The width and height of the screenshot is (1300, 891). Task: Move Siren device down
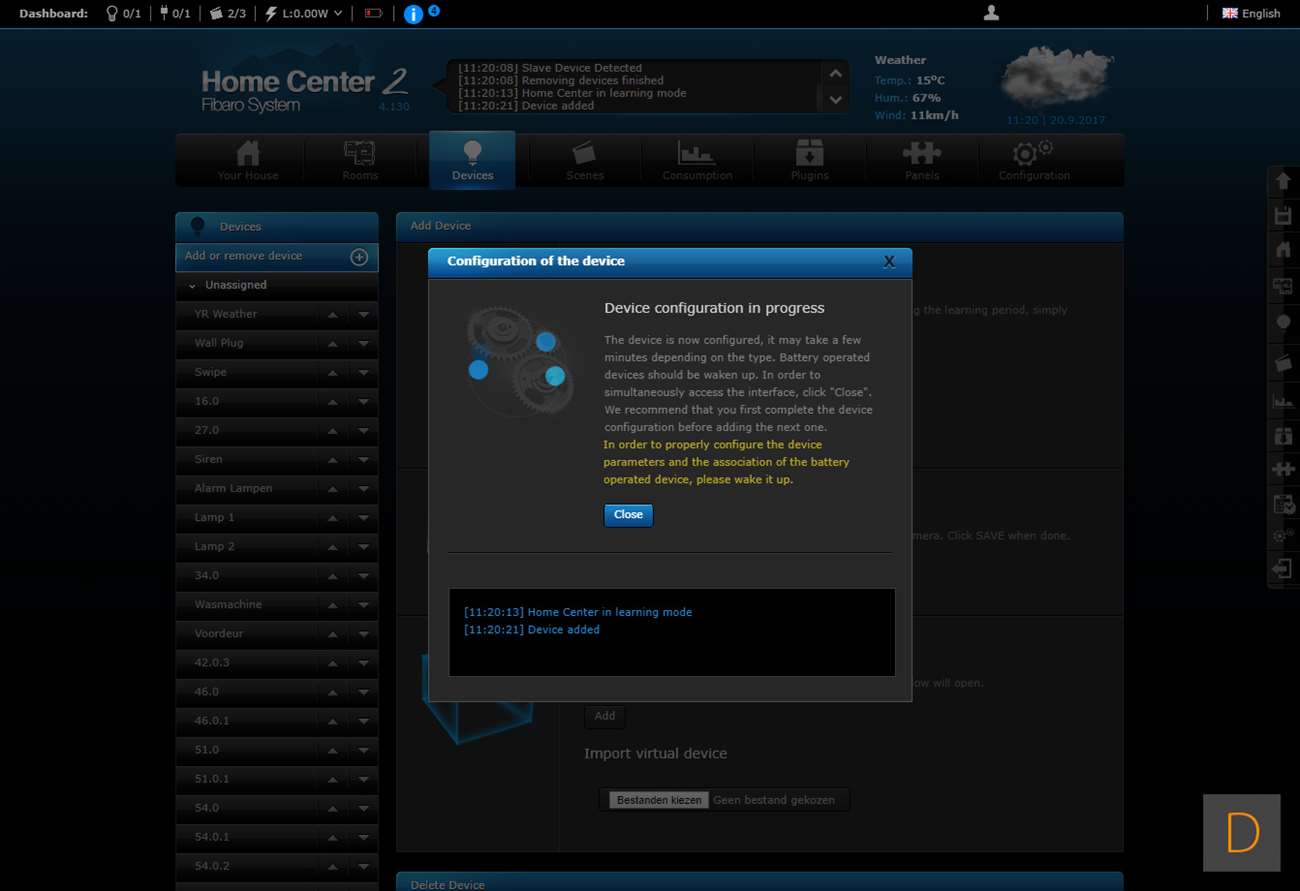(363, 460)
